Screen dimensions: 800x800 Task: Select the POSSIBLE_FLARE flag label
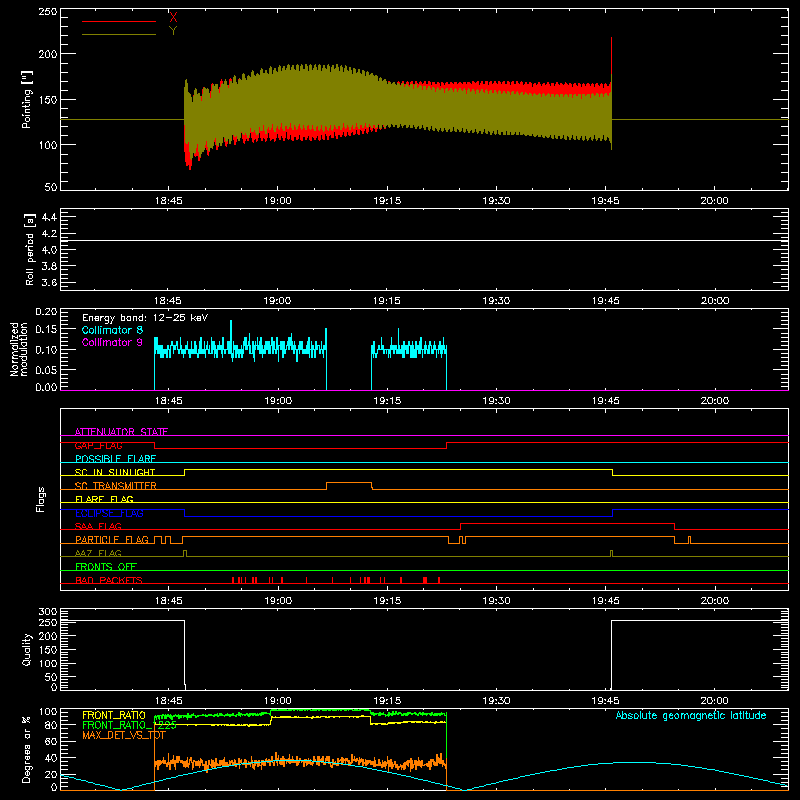(x=115, y=459)
